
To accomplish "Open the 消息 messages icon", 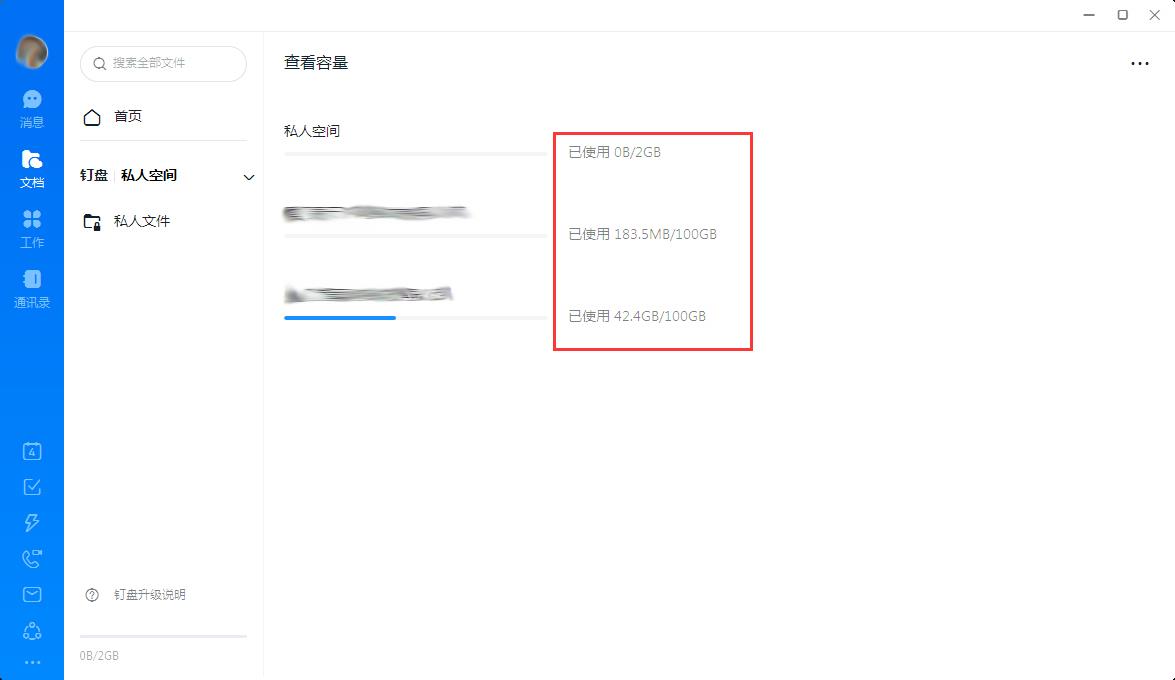I will coord(31,109).
